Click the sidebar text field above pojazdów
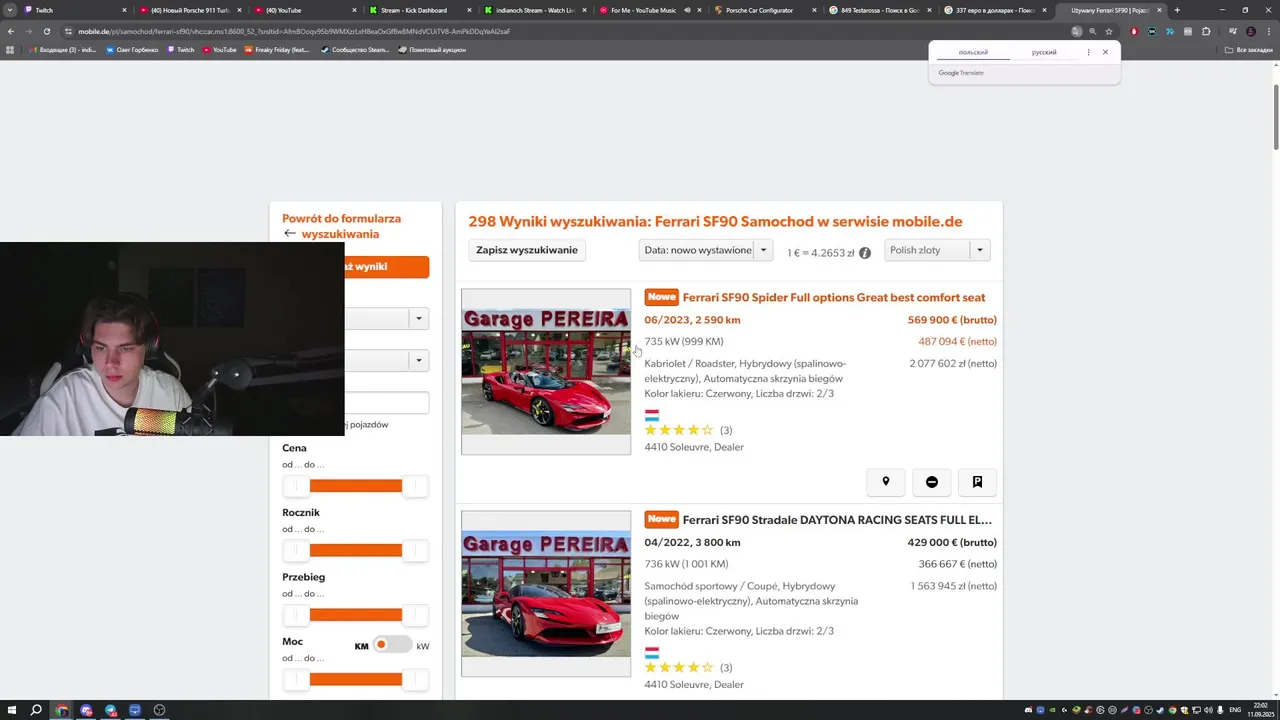This screenshot has width=1280, height=720. pyautogui.click(x=387, y=402)
